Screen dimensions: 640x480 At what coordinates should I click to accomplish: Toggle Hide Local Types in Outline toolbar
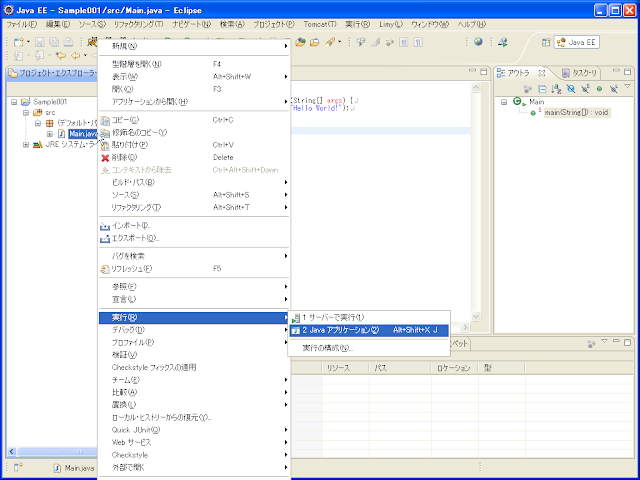(613, 89)
